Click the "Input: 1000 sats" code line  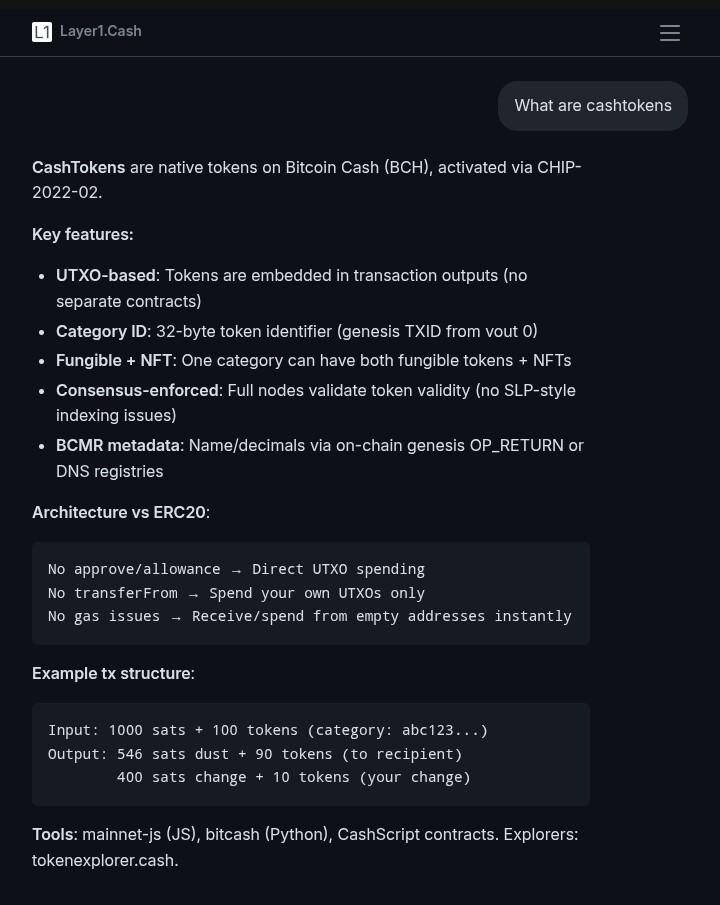(x=268, y=730)
